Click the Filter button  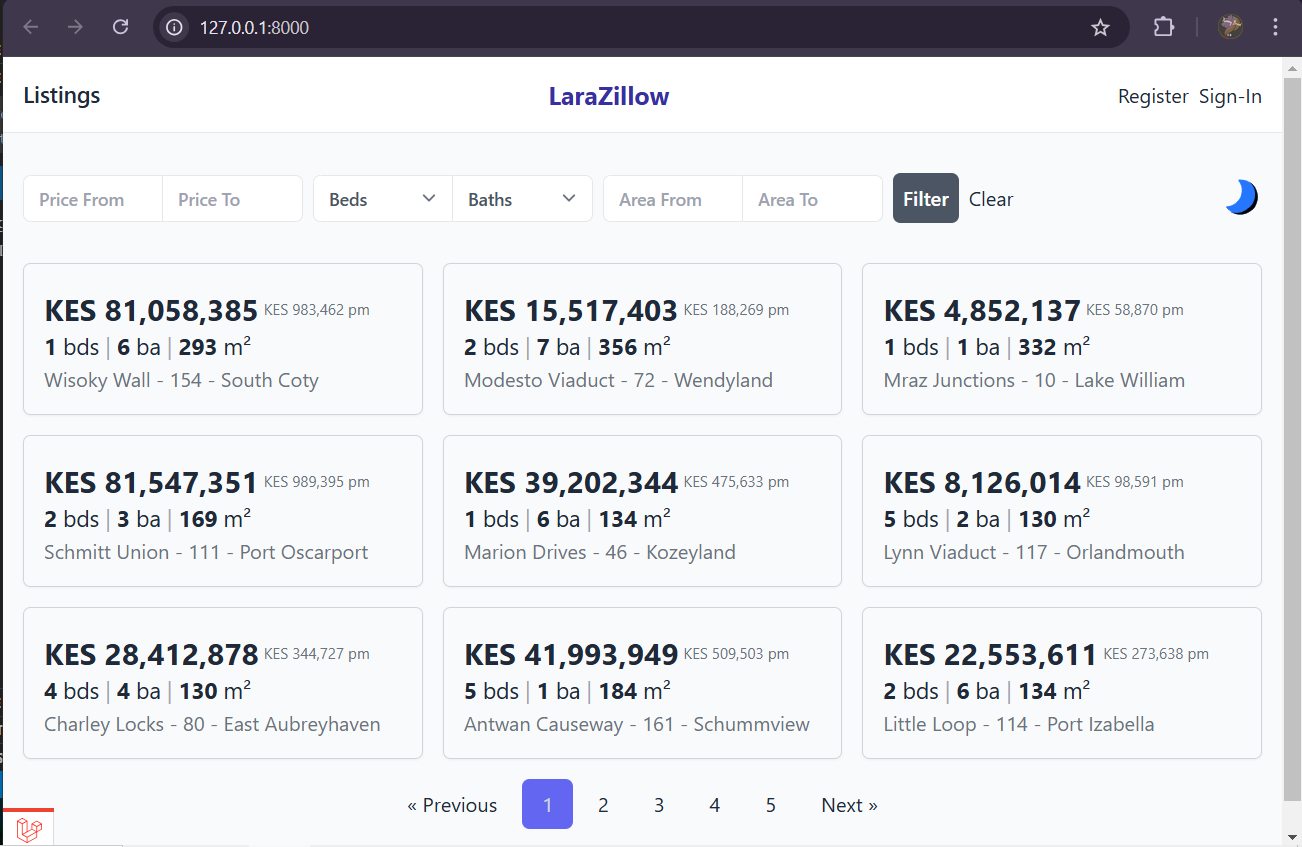point(925,199)
